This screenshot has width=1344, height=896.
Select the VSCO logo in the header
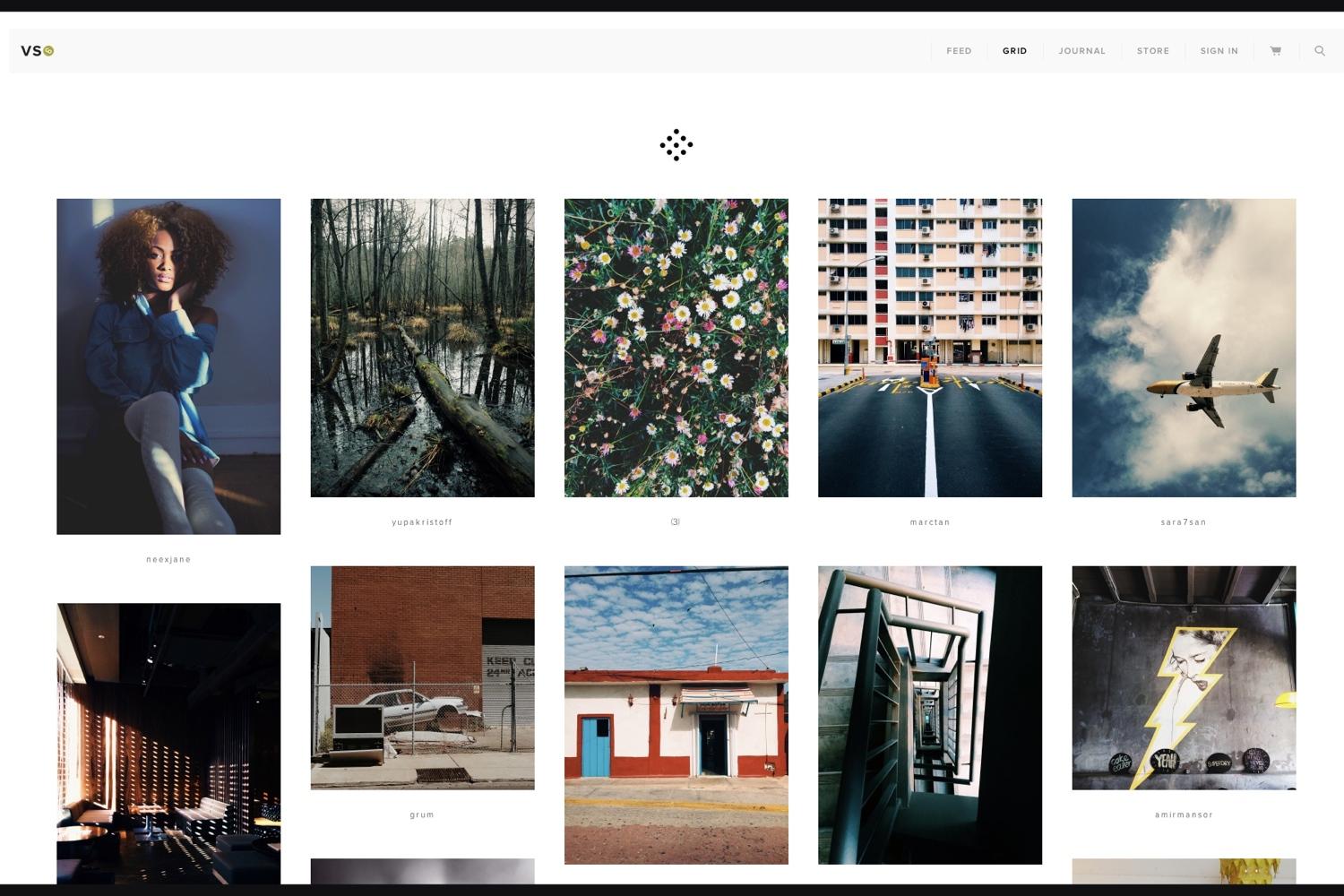point(36,51)
